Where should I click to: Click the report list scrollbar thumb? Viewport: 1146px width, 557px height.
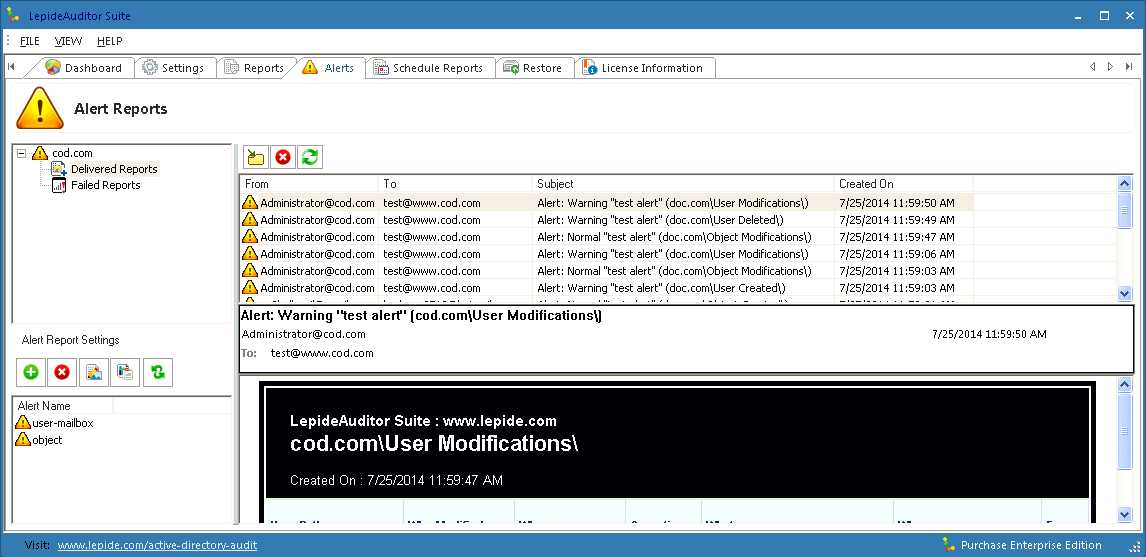click(x=1125, y=209)
